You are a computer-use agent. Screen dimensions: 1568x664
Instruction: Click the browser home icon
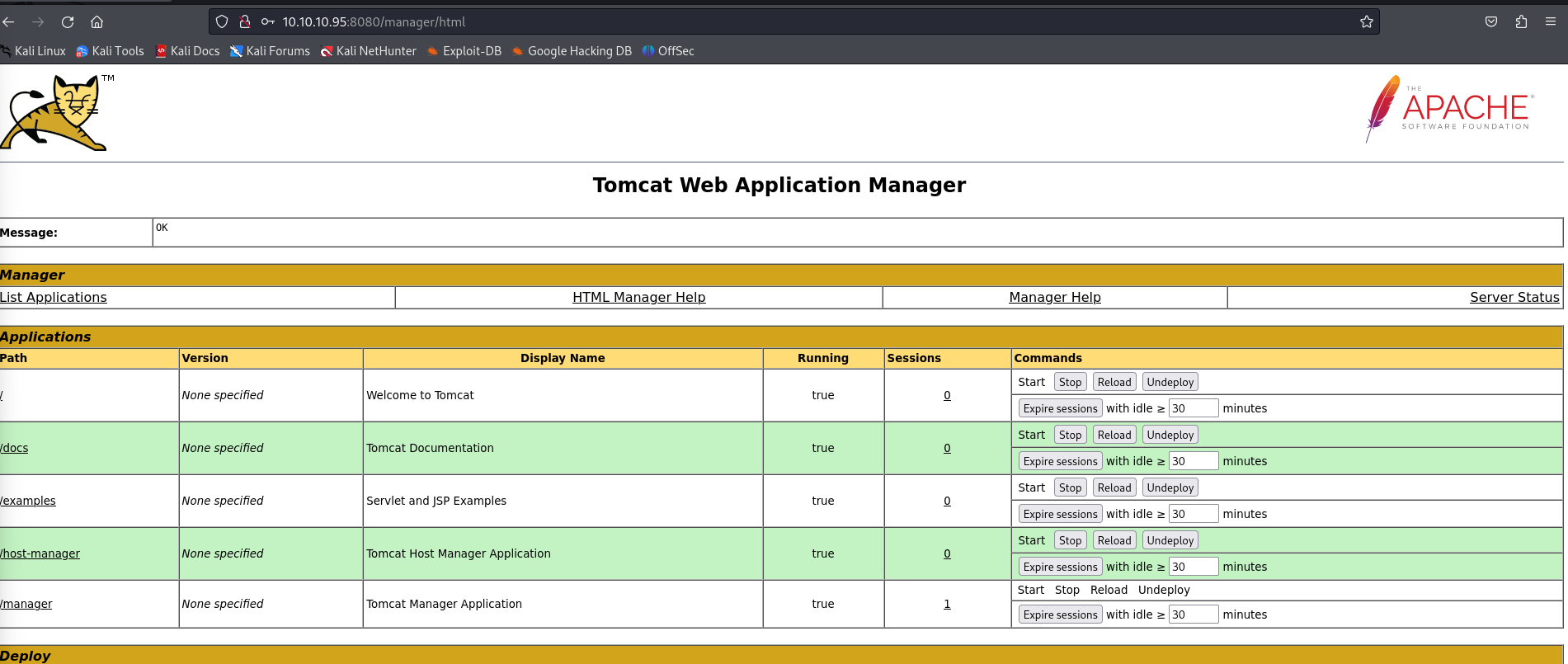tap(97, 22)
